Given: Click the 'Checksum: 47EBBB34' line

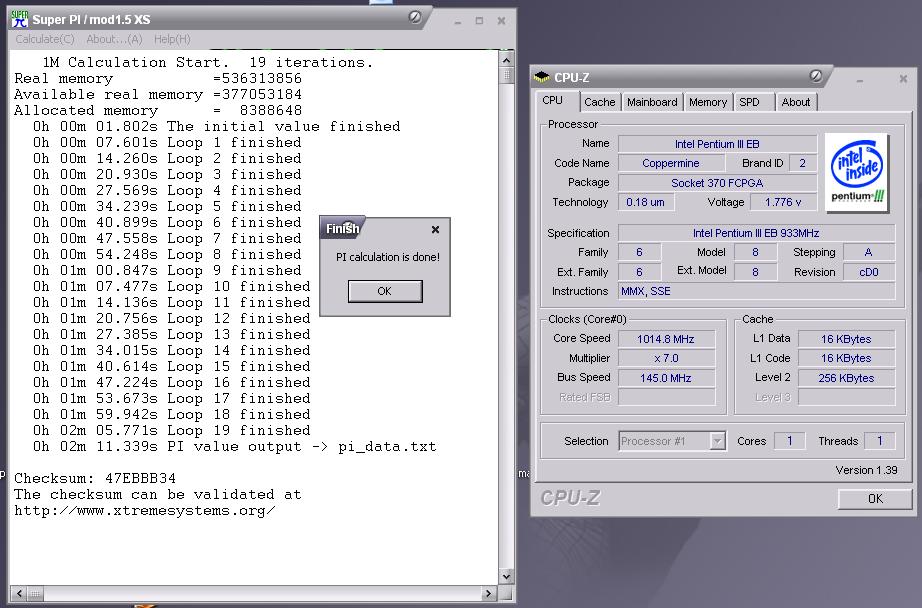Looking at the screenshot, I should click(x=95, y=478).
